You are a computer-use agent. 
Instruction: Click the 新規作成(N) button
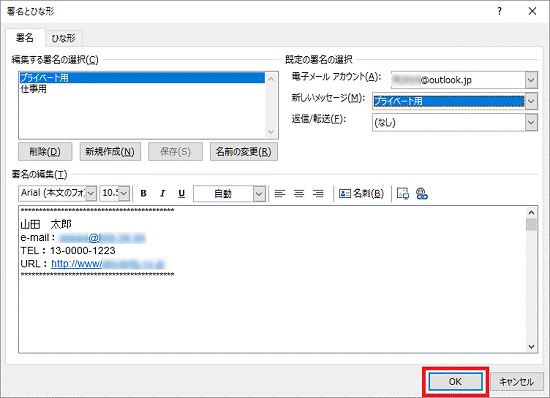[x=110, y=151]
